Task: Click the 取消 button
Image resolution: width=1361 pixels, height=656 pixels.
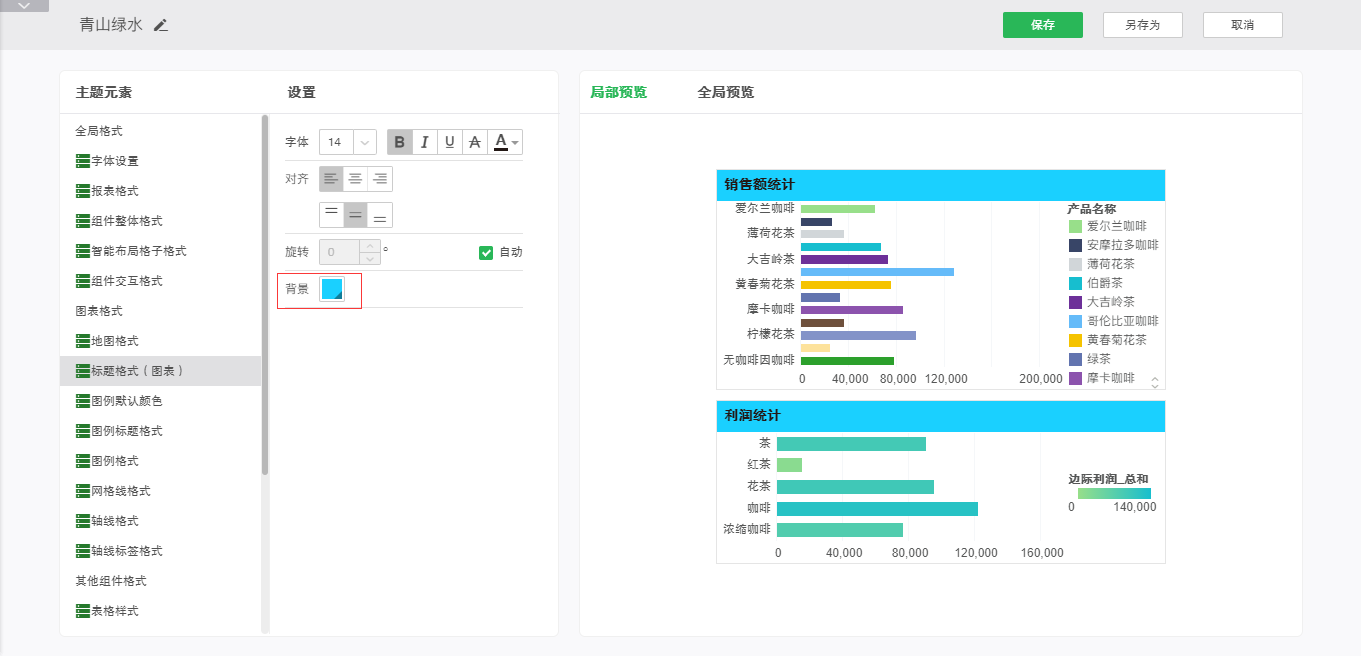Action: (1242, 25)
